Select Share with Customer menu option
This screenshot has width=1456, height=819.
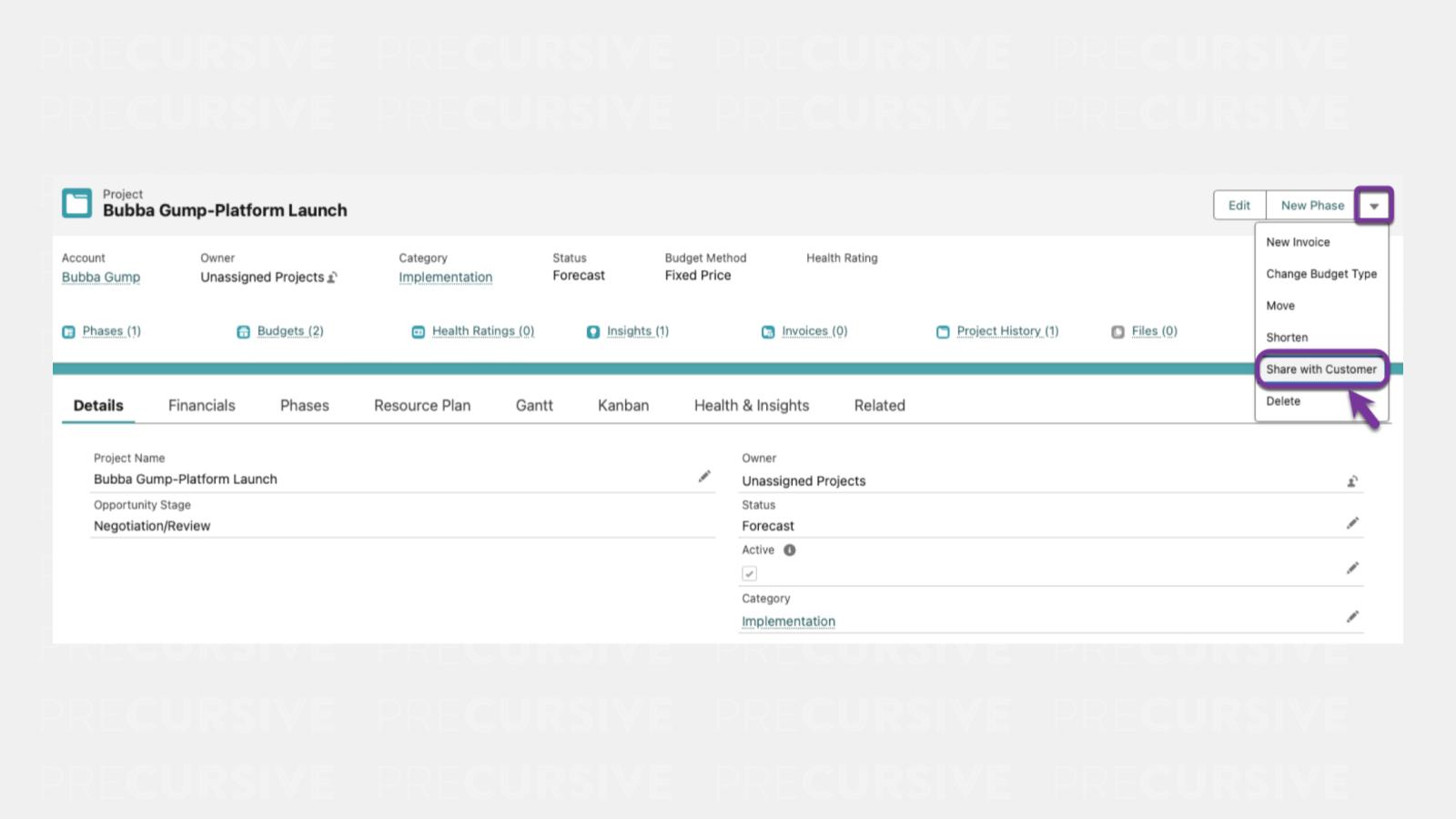click(x=1320, y=369)
